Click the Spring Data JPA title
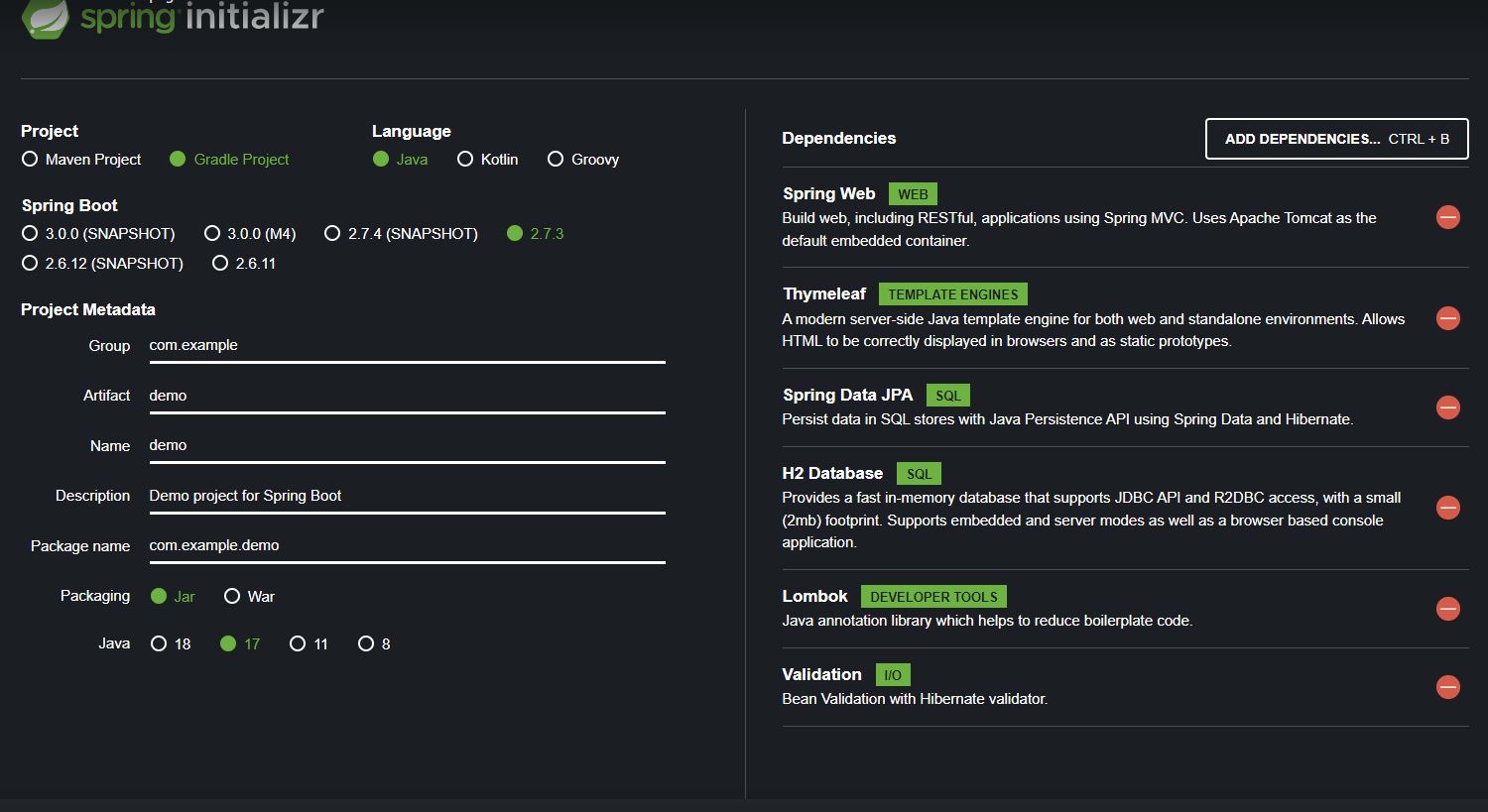The height and width of the screenshot is (812, 1488). pyautogui.click(x=848, y=396)
